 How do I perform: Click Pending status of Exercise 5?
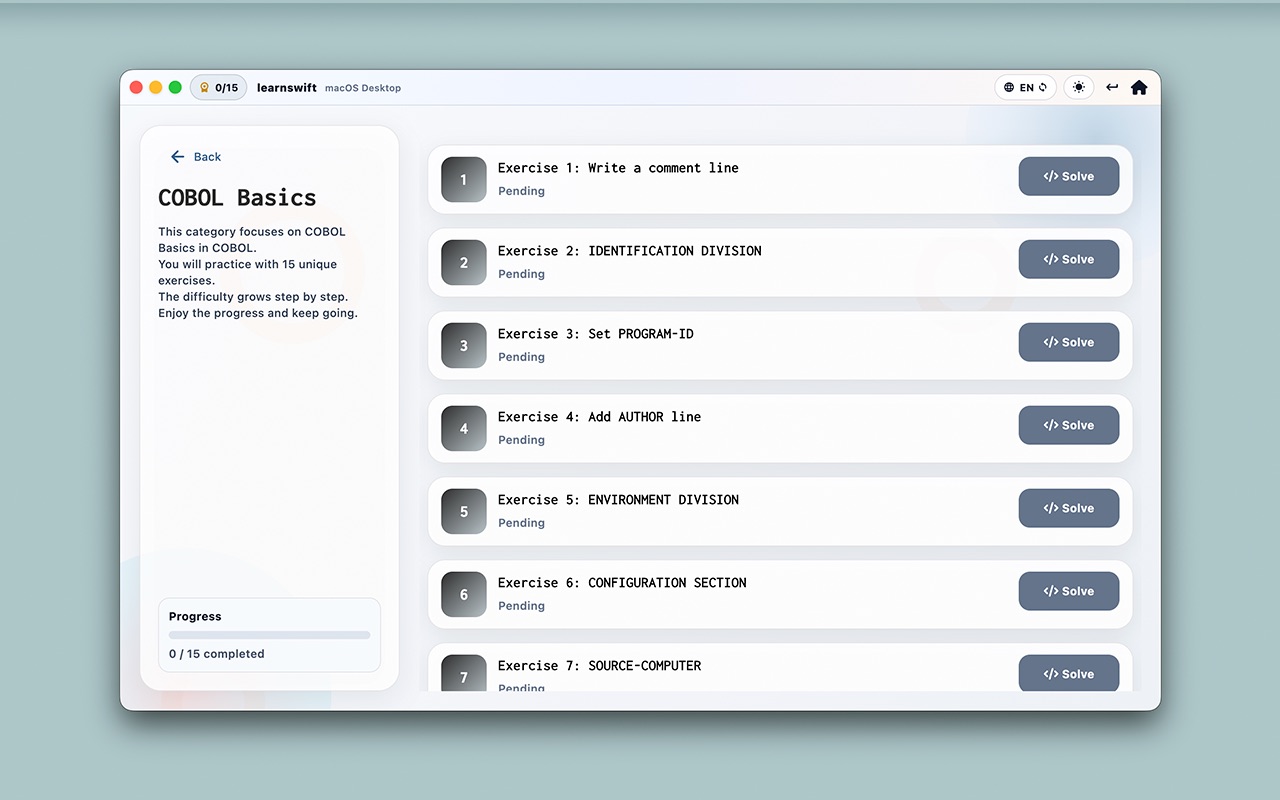522,523
